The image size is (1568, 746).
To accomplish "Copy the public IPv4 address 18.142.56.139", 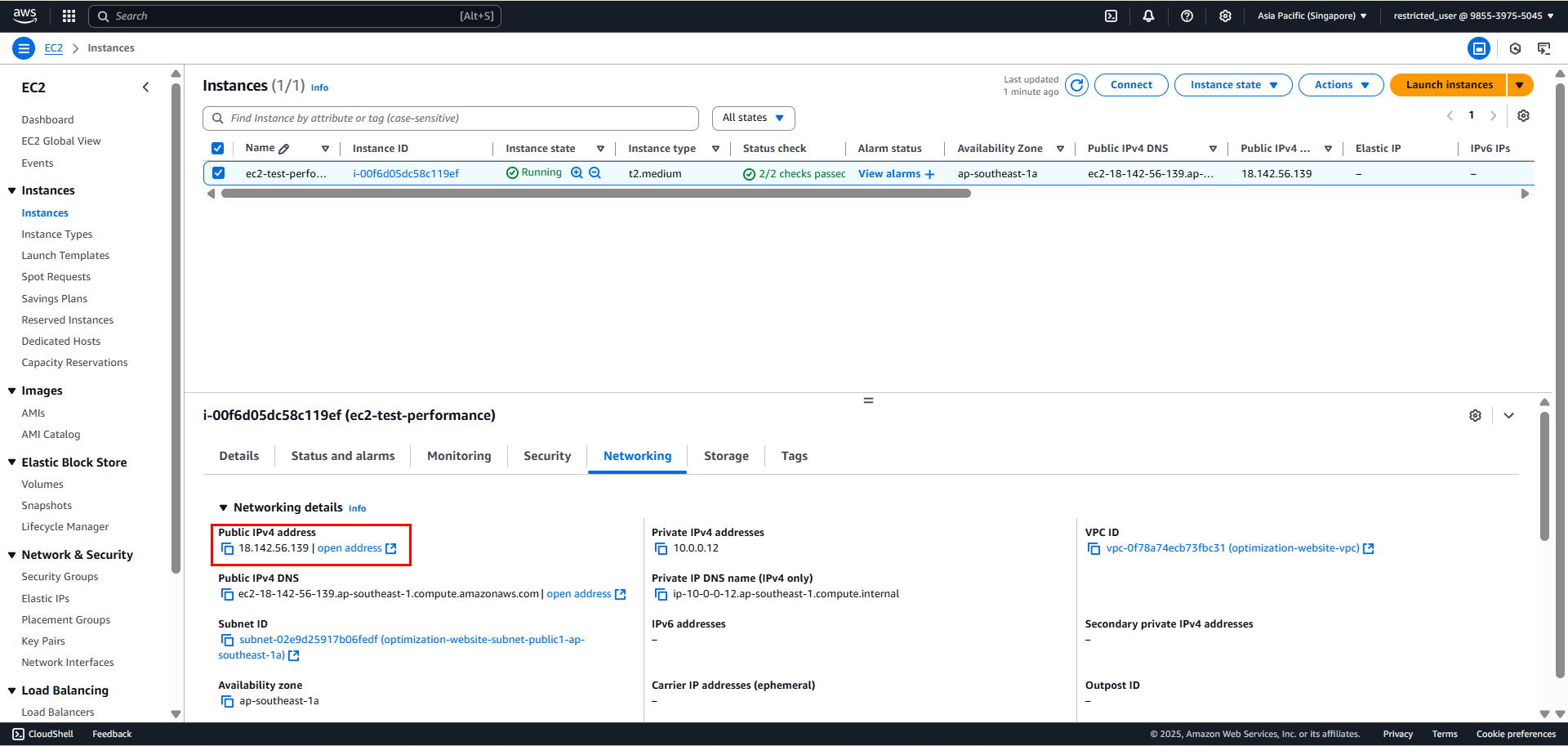I will [x=228, y=548].
